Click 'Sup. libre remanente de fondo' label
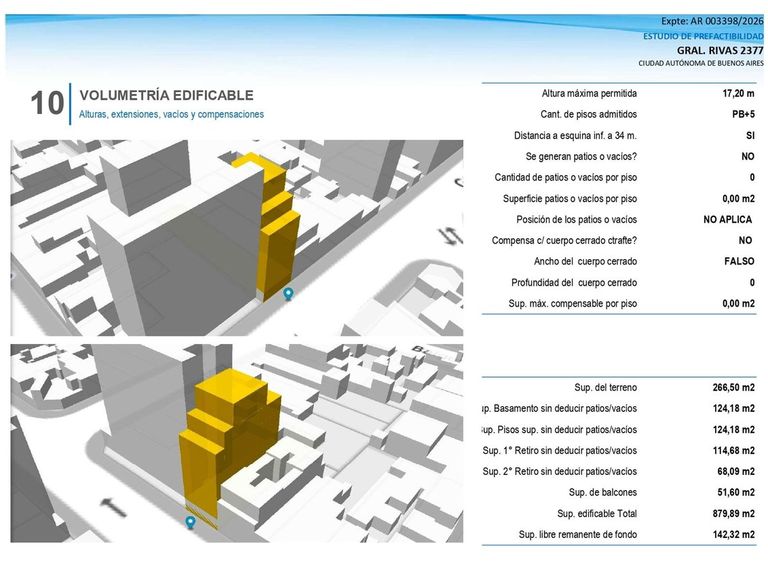 coord(578,535)
